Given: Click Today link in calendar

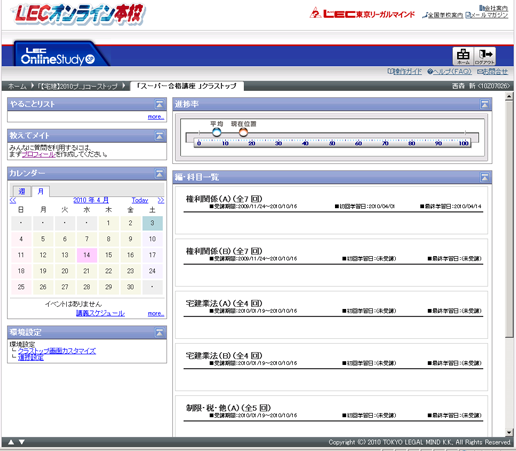Looking at the screenshot, I should (x=140, y=200).
